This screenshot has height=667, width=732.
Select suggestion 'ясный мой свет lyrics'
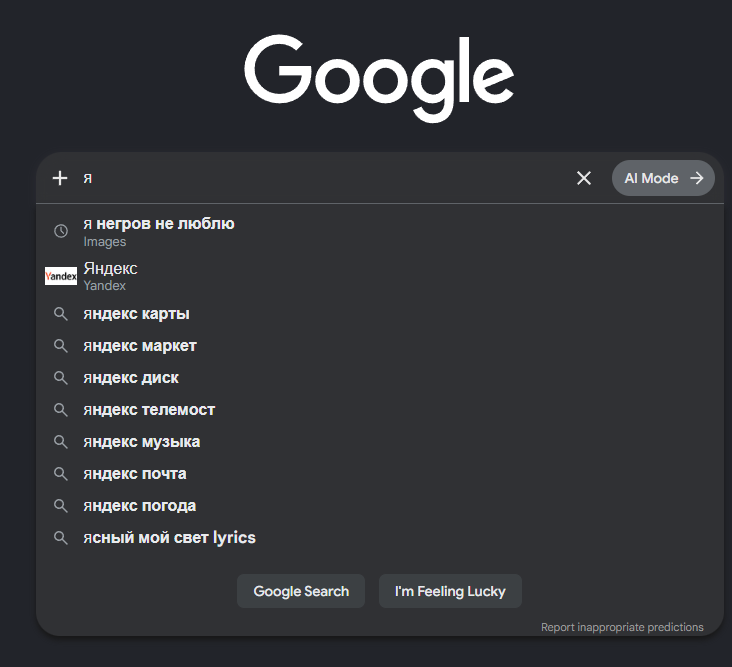click(x=380, y=538)
